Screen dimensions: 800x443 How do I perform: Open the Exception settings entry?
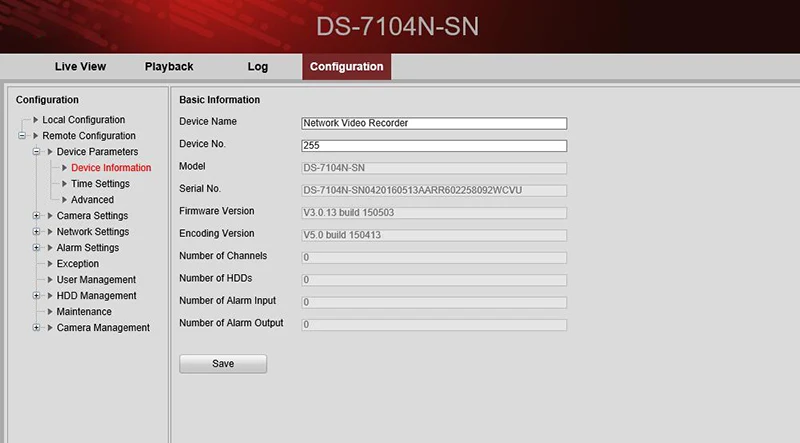pos(78,263)
